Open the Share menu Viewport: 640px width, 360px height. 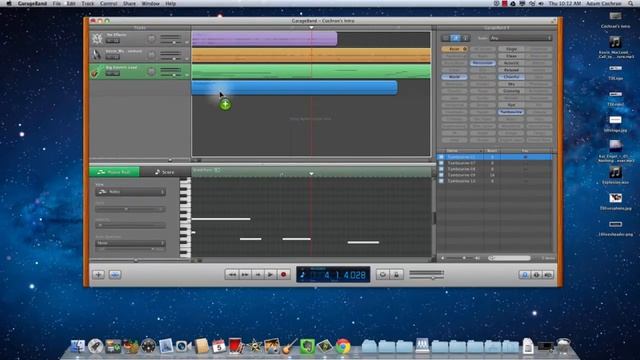(129, 3)
